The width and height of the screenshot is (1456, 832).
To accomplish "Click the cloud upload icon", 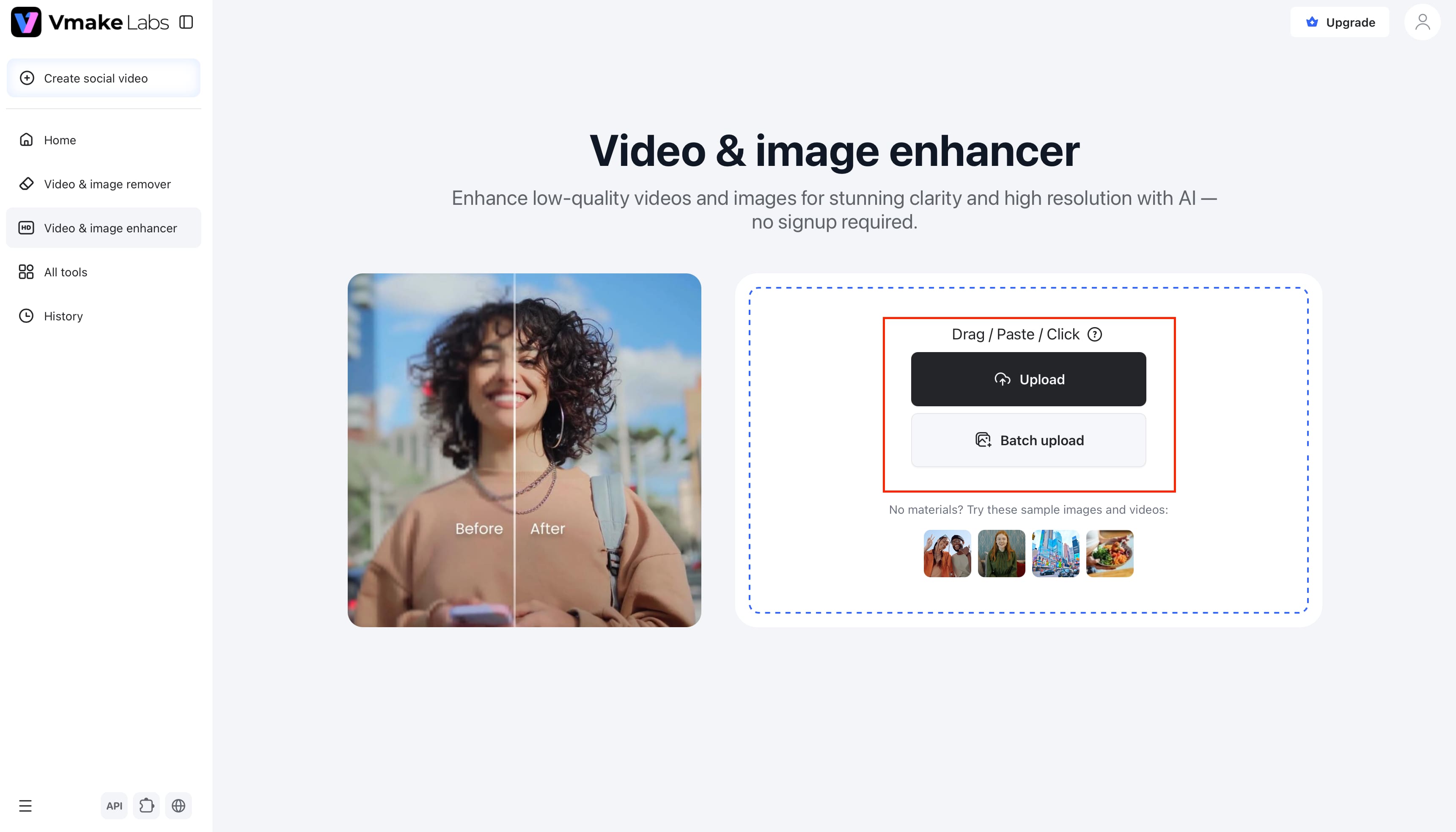I will pyautogui.click(x=1003, y=380).
